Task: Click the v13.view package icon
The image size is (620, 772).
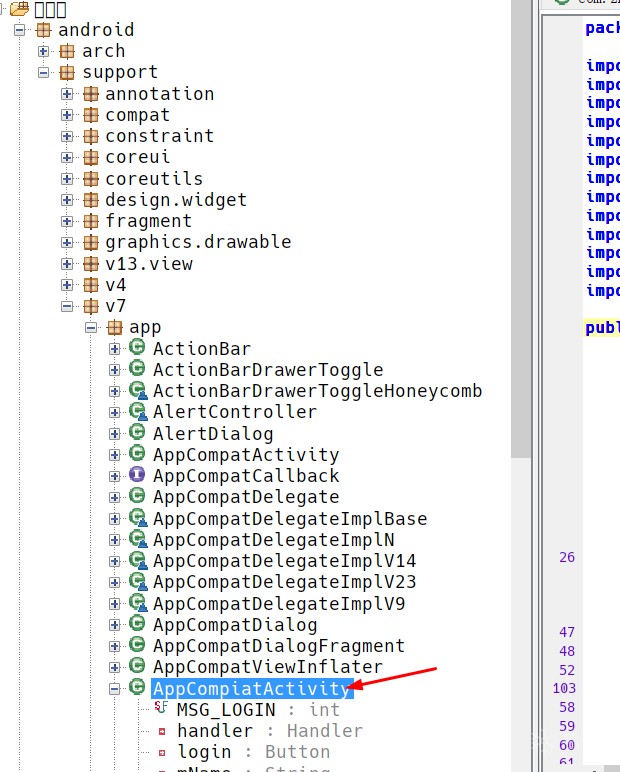Action: coord(91,264)
